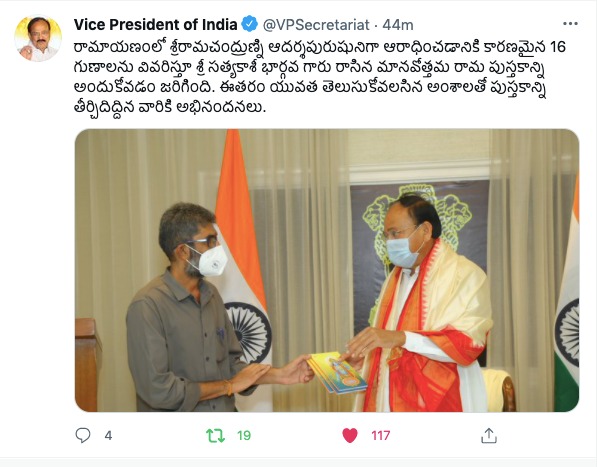This screenshot has width=597, height=467.
Task: Open the attached photo of the book presentation
Action: click(327, 271)
